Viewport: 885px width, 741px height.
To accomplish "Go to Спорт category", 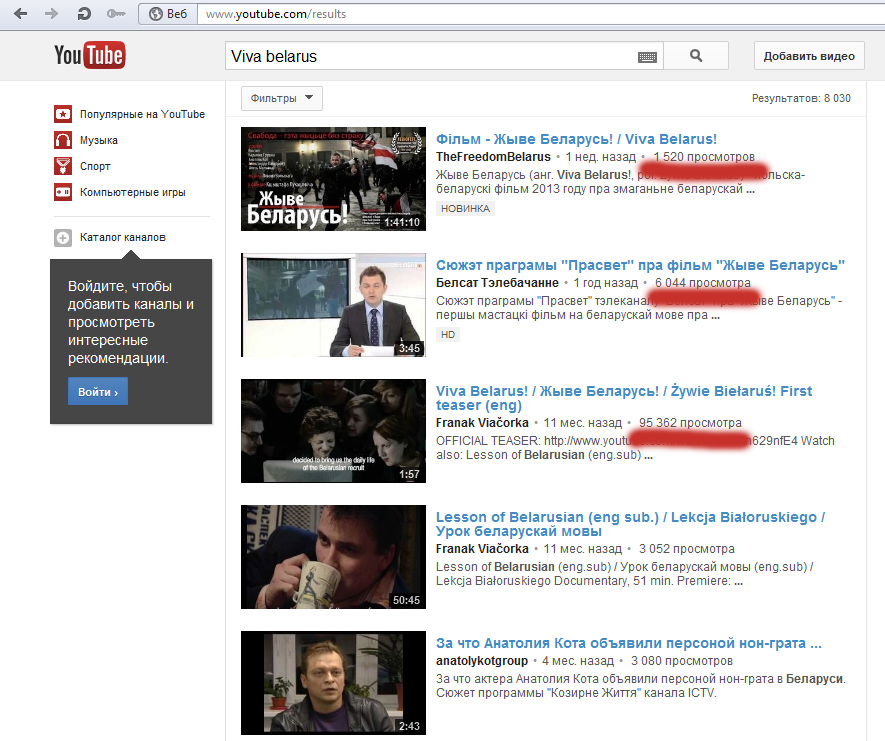I will [95, 166].
